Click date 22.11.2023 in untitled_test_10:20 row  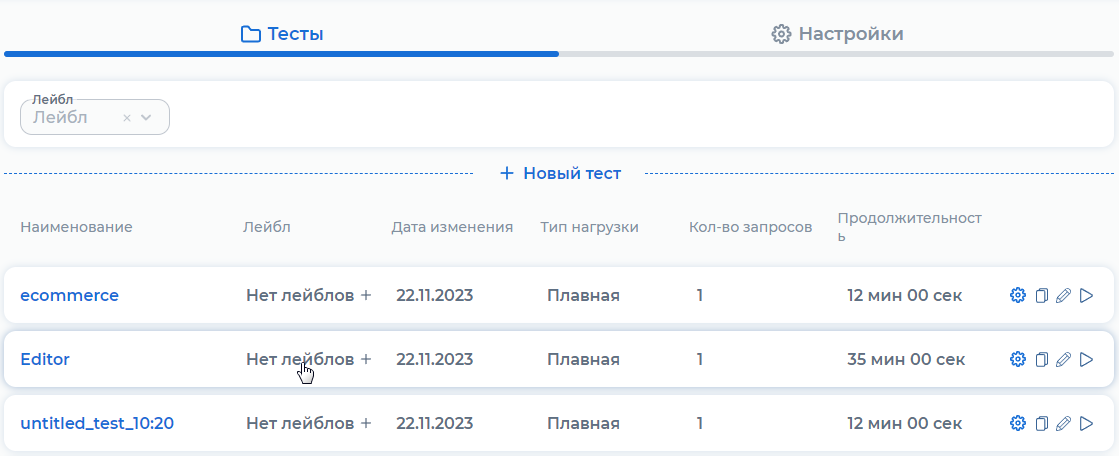[435, 424]
